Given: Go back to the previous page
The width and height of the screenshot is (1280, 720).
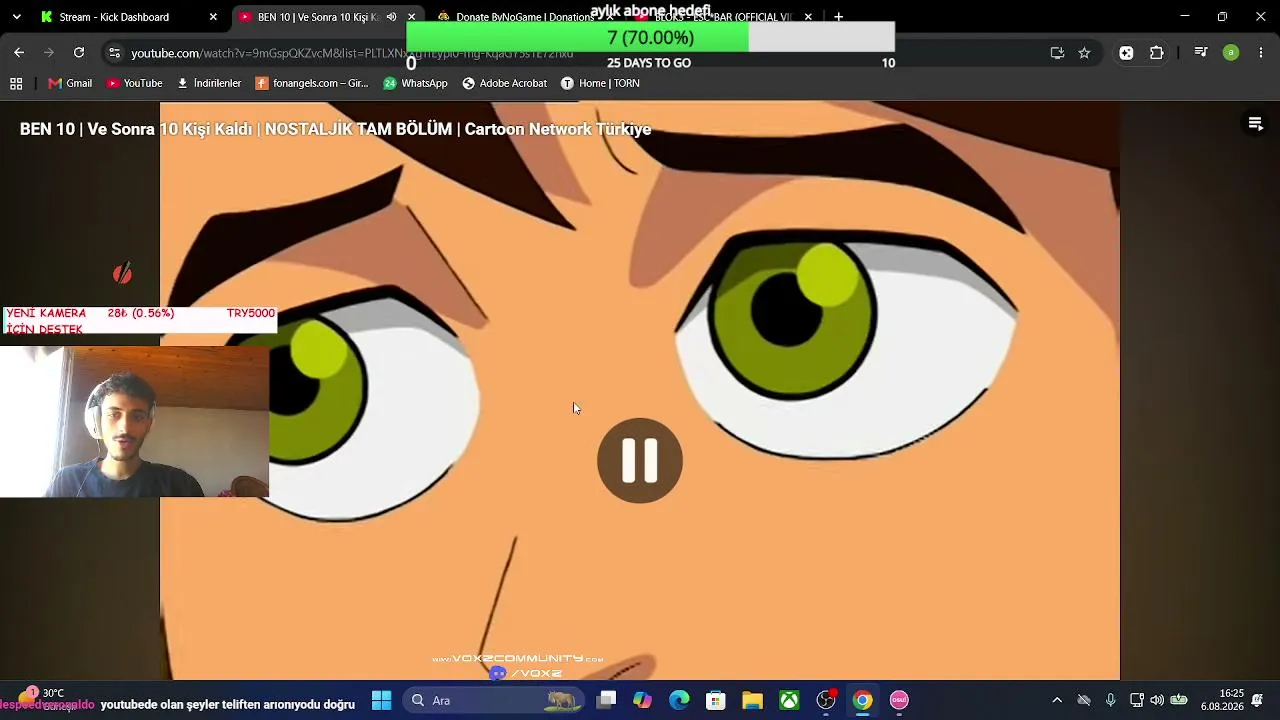Looking at the screenshot, I should pos(19,53).
